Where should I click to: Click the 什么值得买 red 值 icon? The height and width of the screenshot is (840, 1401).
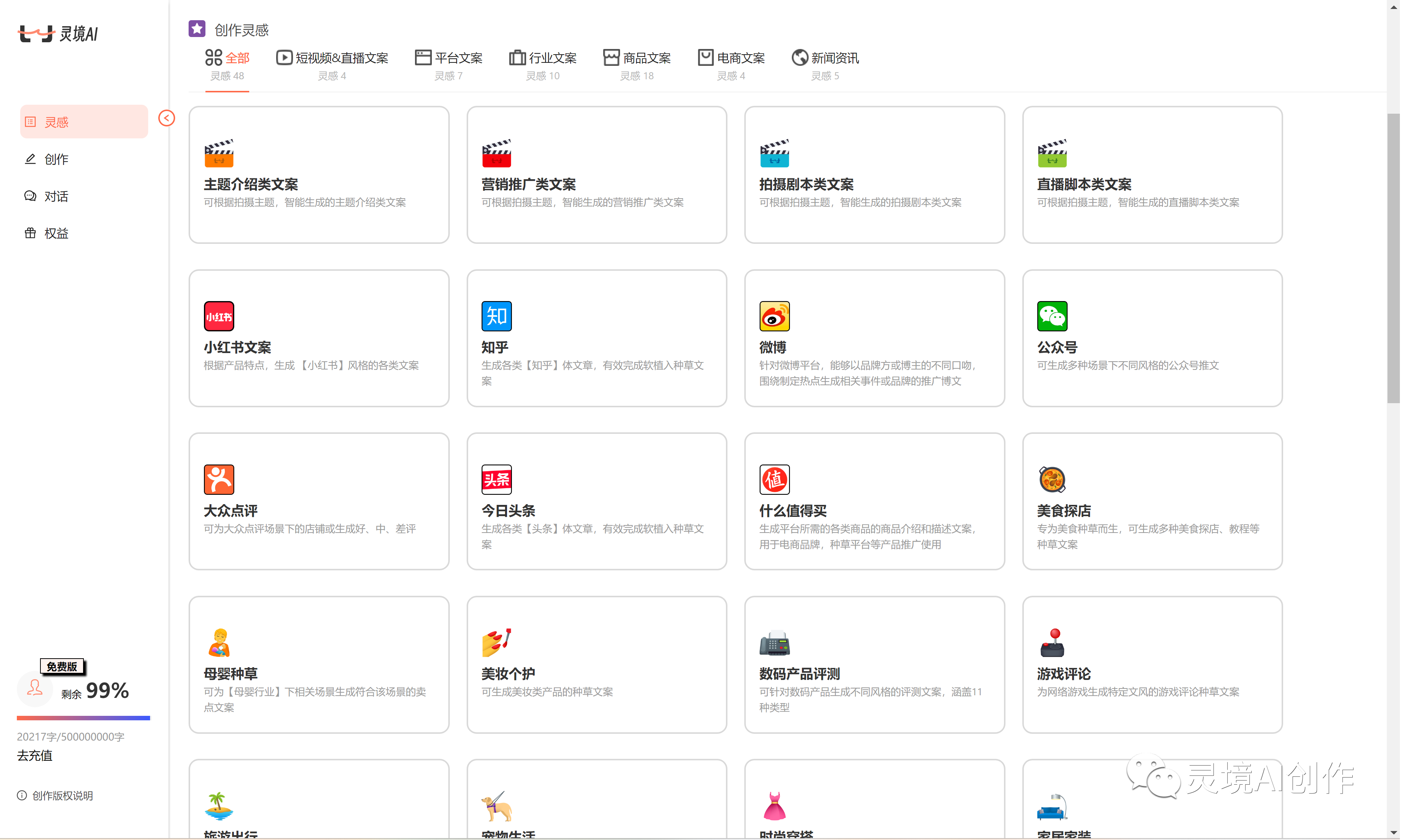tap(775, 479)
